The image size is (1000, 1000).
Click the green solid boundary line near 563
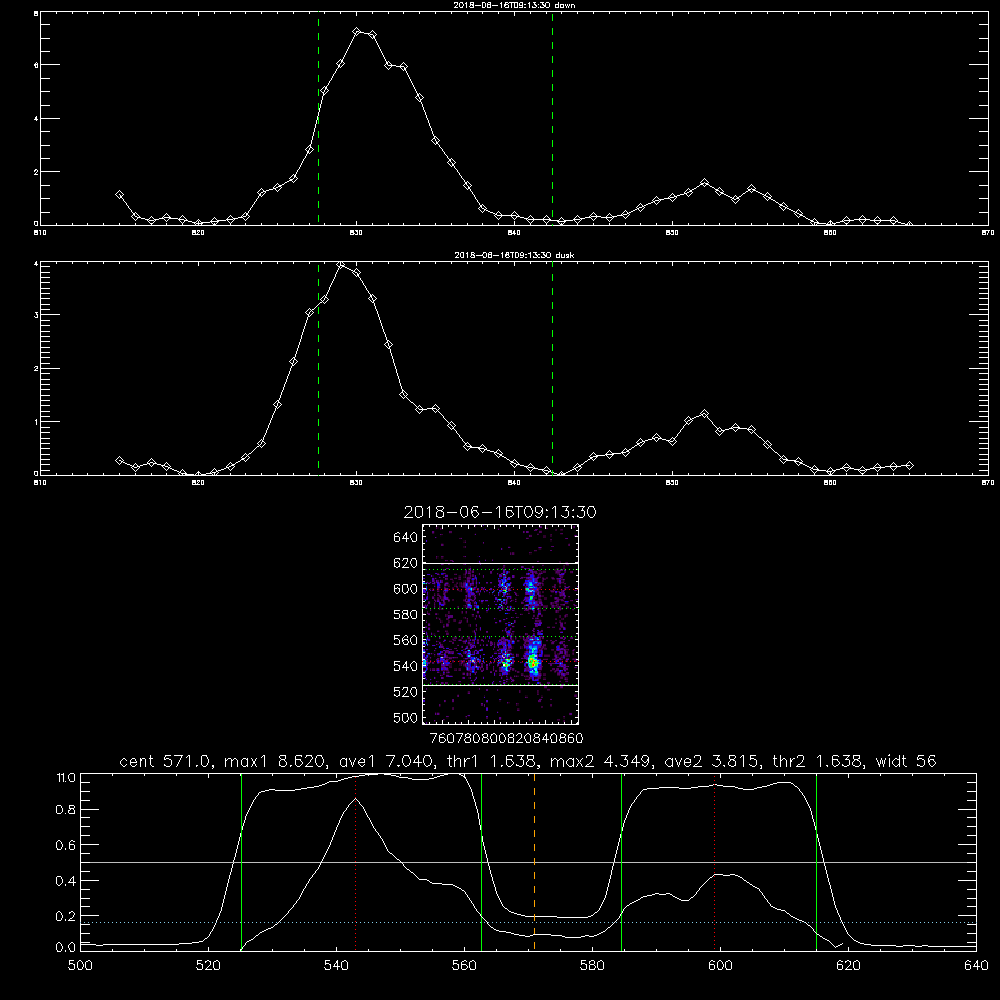click(482, 862)
